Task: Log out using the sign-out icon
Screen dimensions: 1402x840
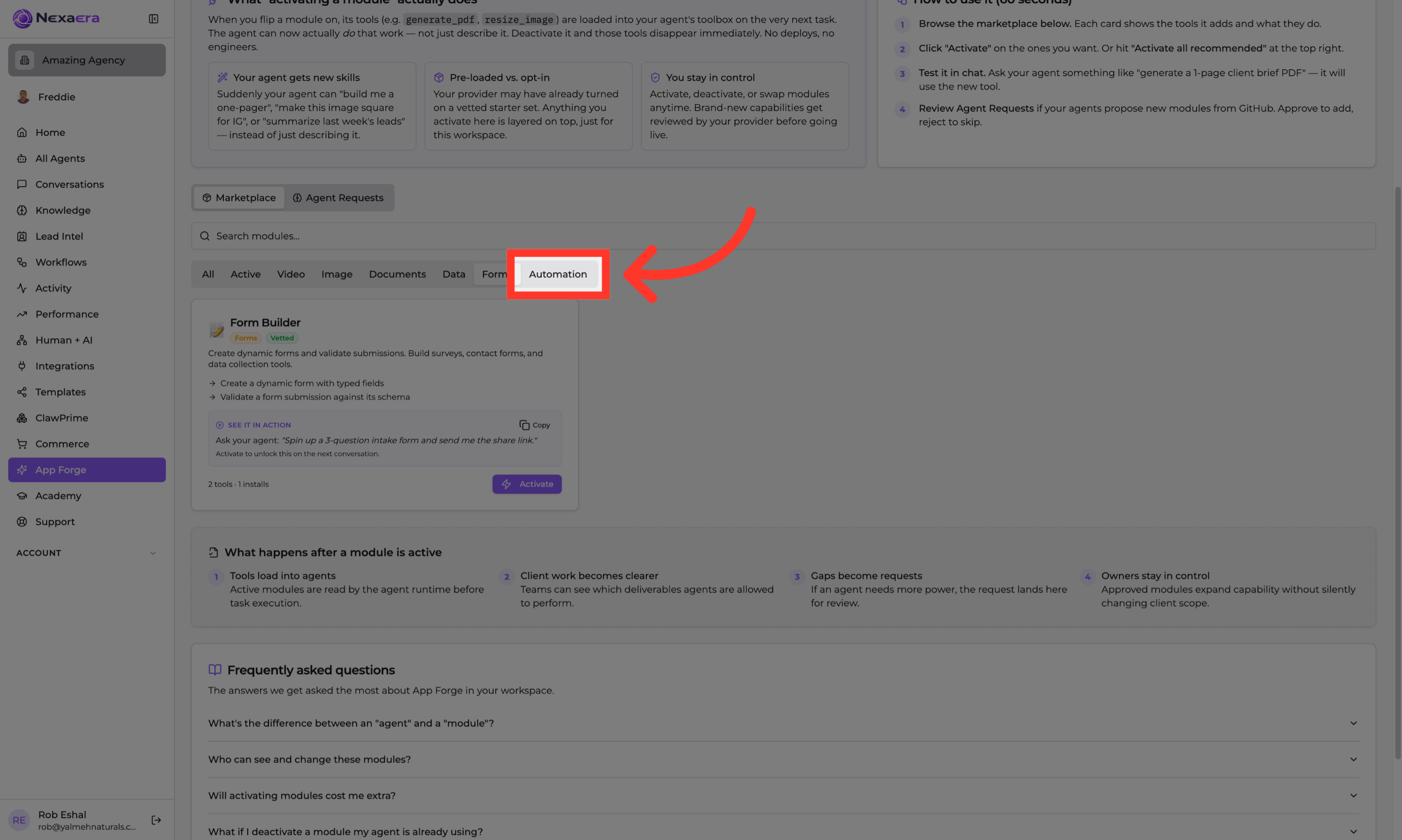Action: (x=156, y=820)
